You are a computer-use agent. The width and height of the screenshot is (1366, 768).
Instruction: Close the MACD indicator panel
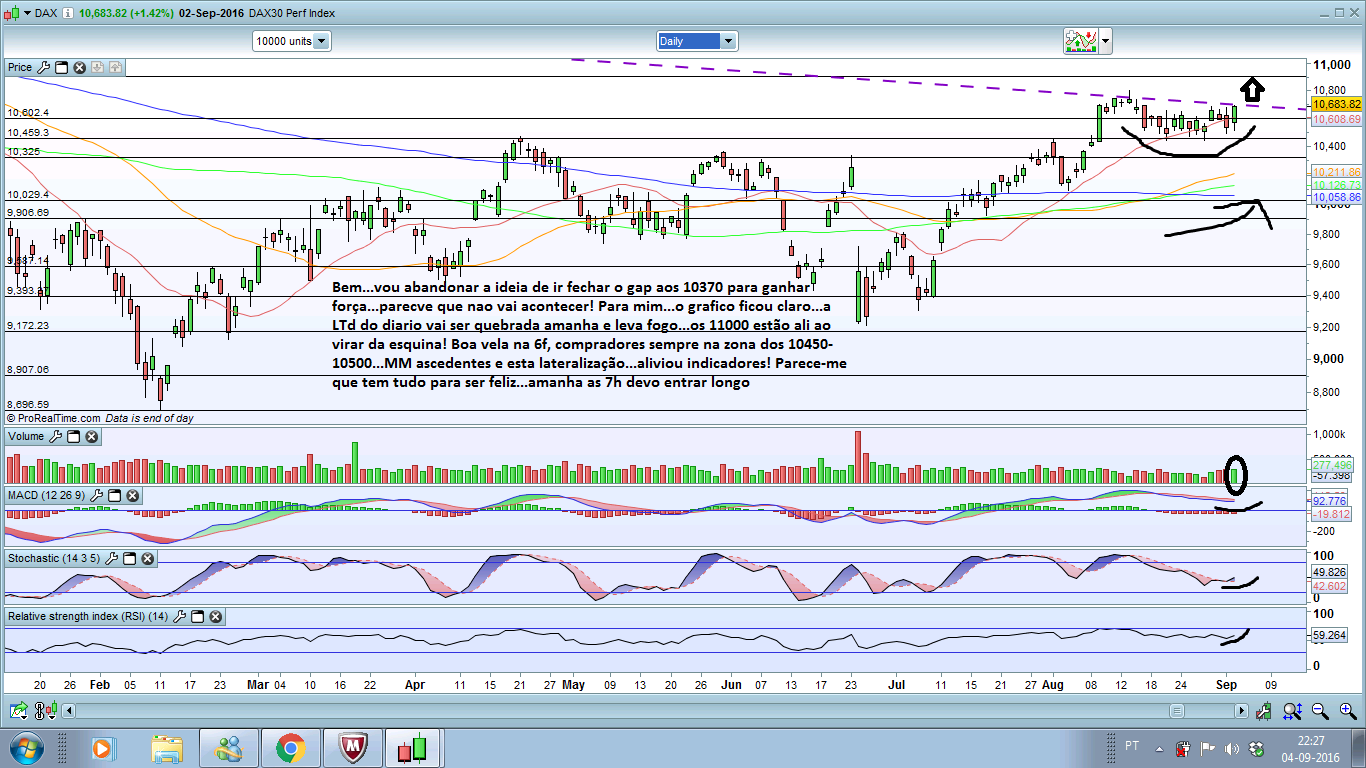pyautogui.click(x=133, y=496)
